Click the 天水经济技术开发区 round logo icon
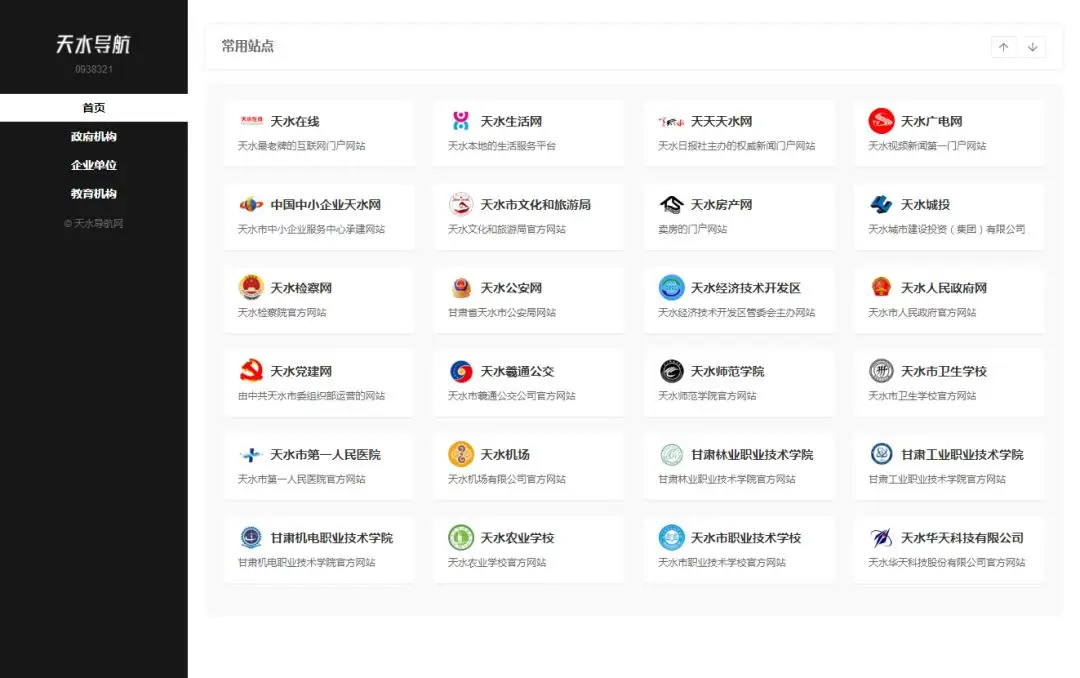This screenshot has width=1080, height=678. pos(672,287)
